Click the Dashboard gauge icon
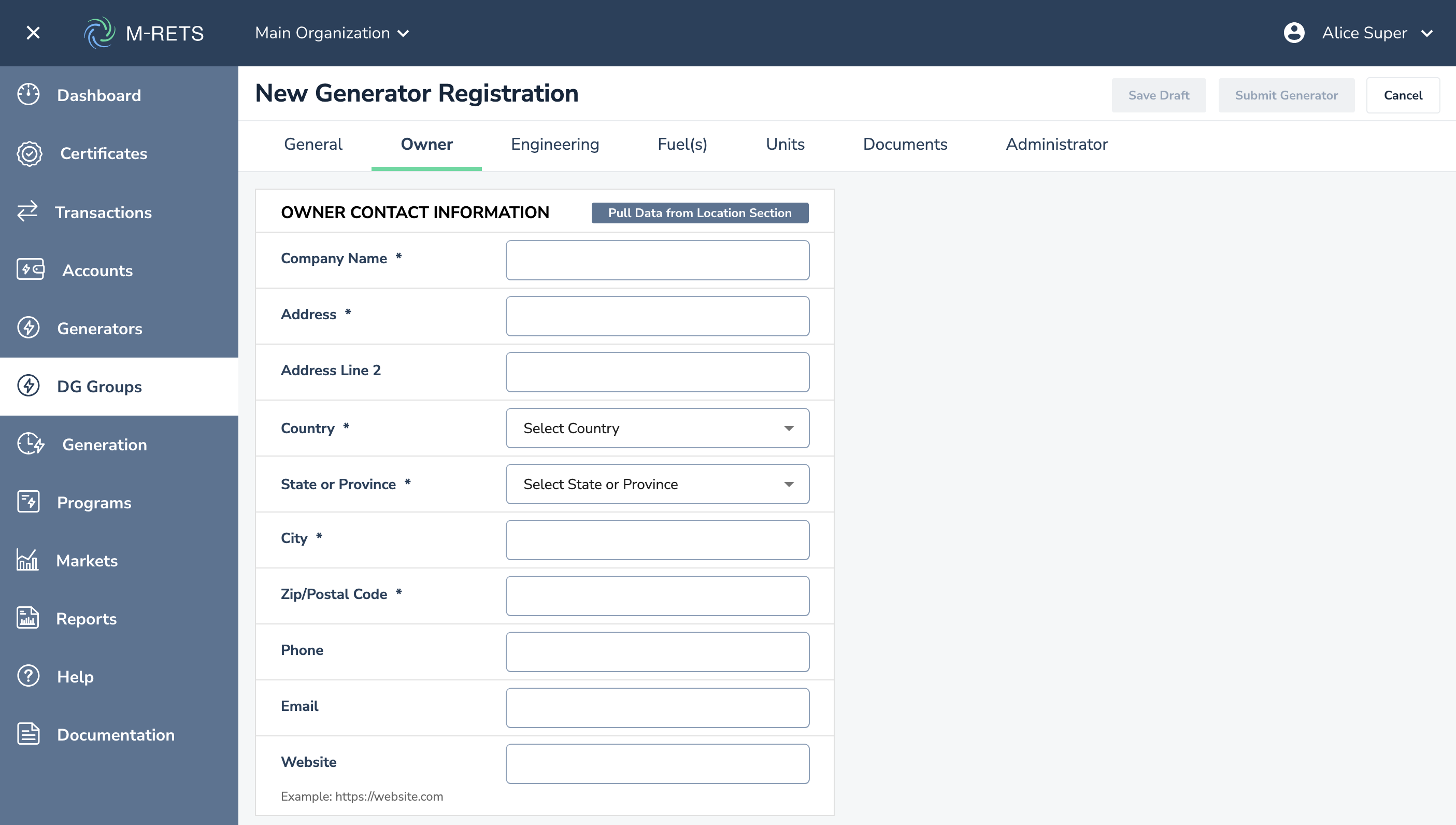This screenshot has width=1456, height=825. tap(28, 95)
